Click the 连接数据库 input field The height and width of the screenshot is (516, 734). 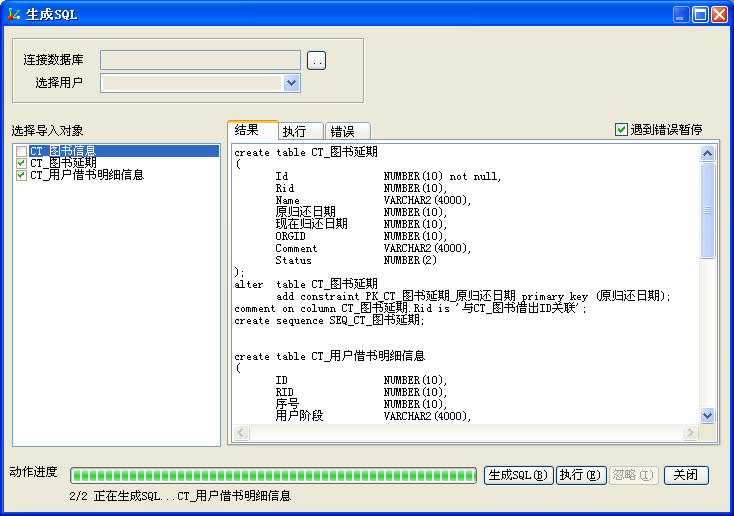tap(200, 61)
